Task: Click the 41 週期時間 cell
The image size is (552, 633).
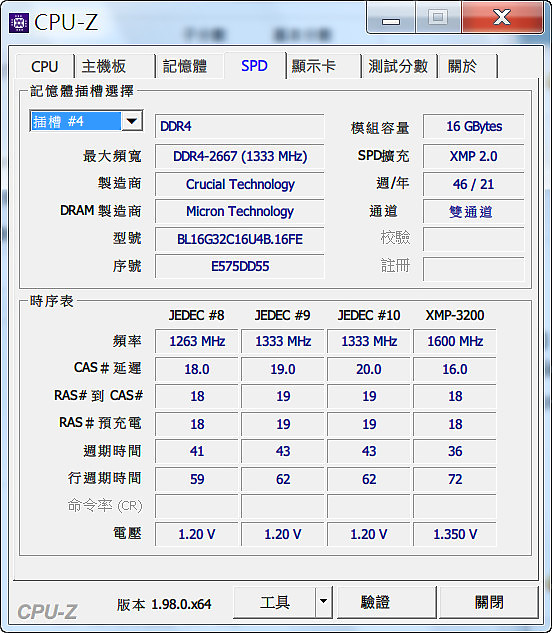Action: click(197, 451)
